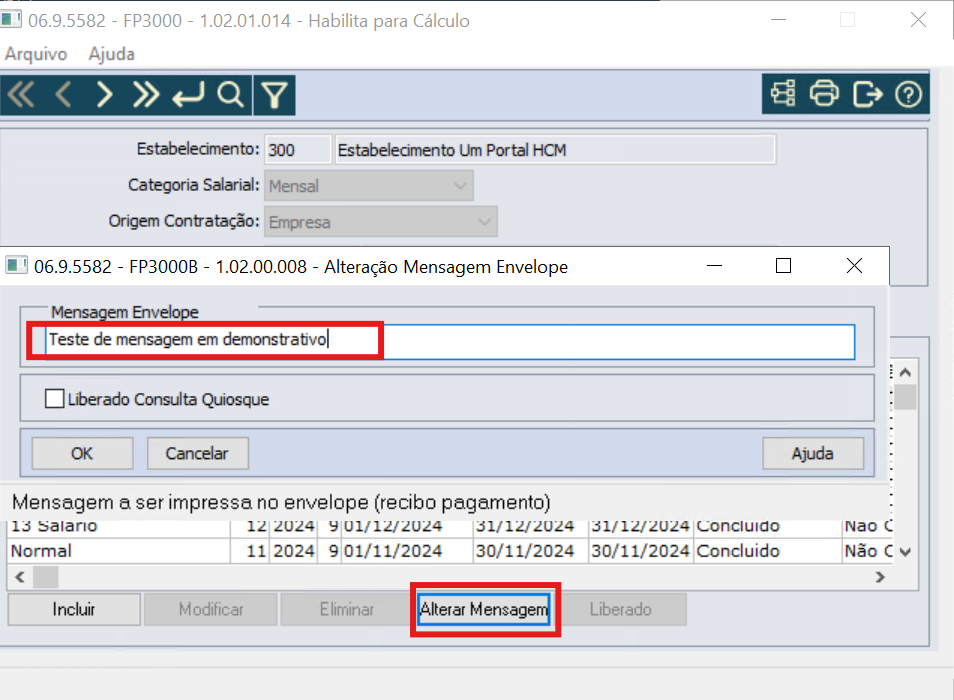Click the hierarchy tree icon in toolbar

pyautogui.click(x=783, y=94)
